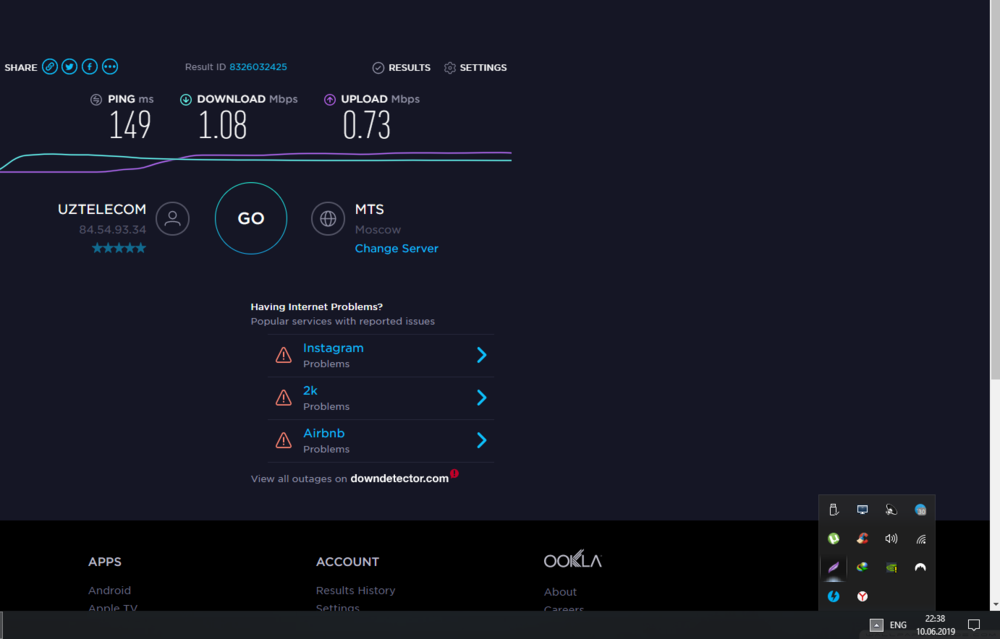Screen dimensions: 1000x639
Task: Click the download speed arrow icon
Action: [185, 99]
